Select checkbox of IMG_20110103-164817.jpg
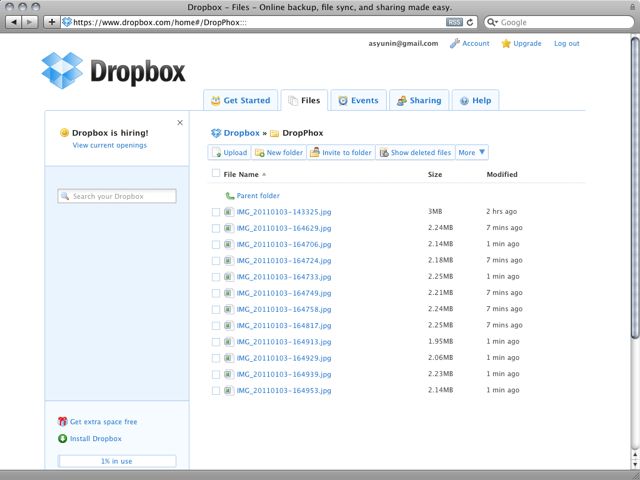640x480 pixels. coord(216,326)
